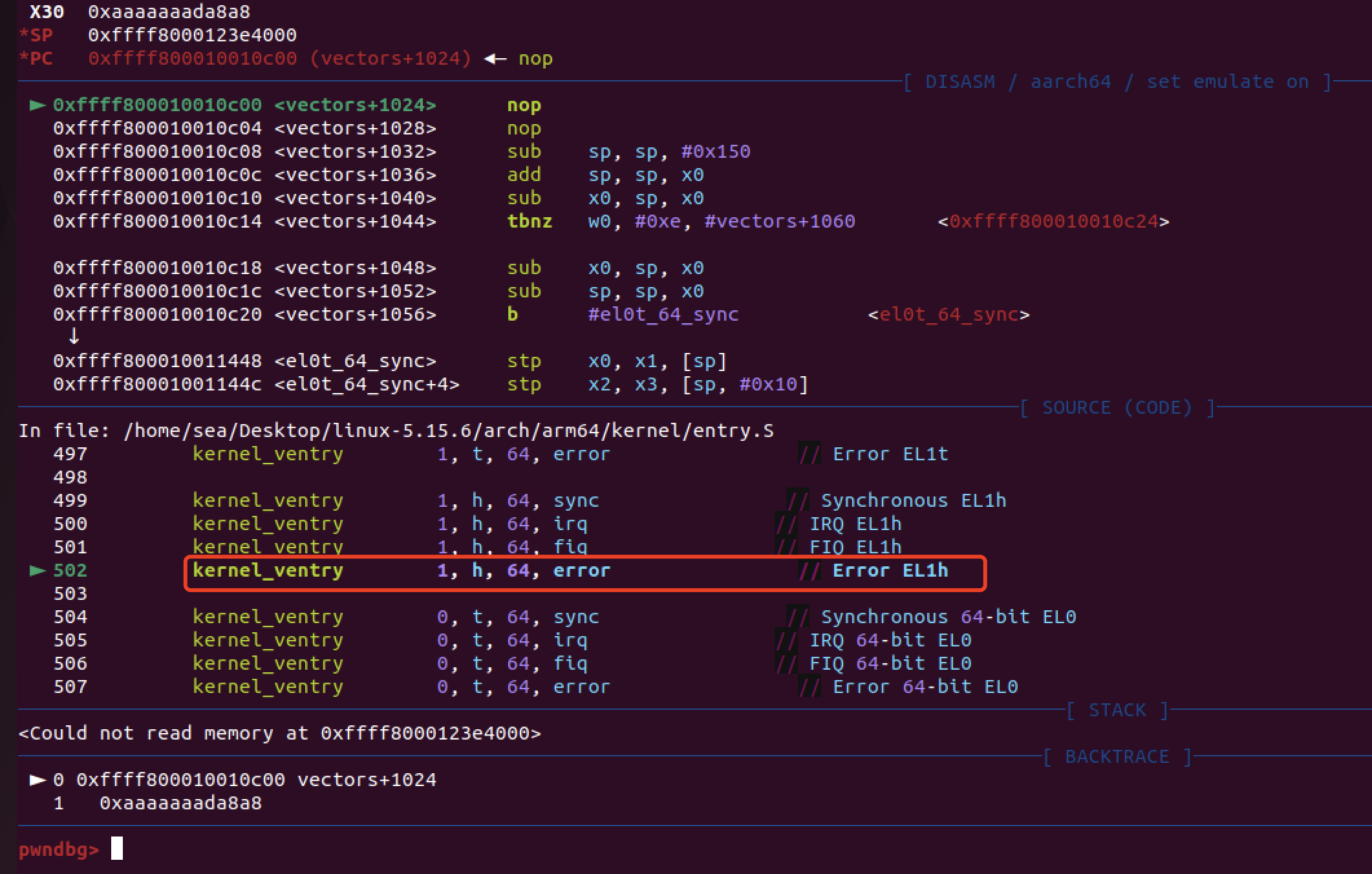
Task: Click the X30 register value
Action: (169, 12)
